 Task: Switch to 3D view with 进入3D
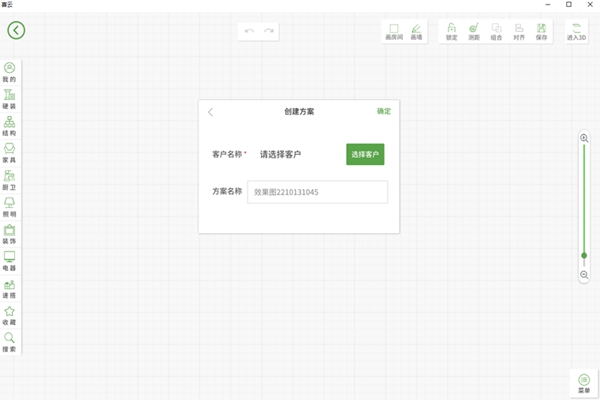point(577,31)
